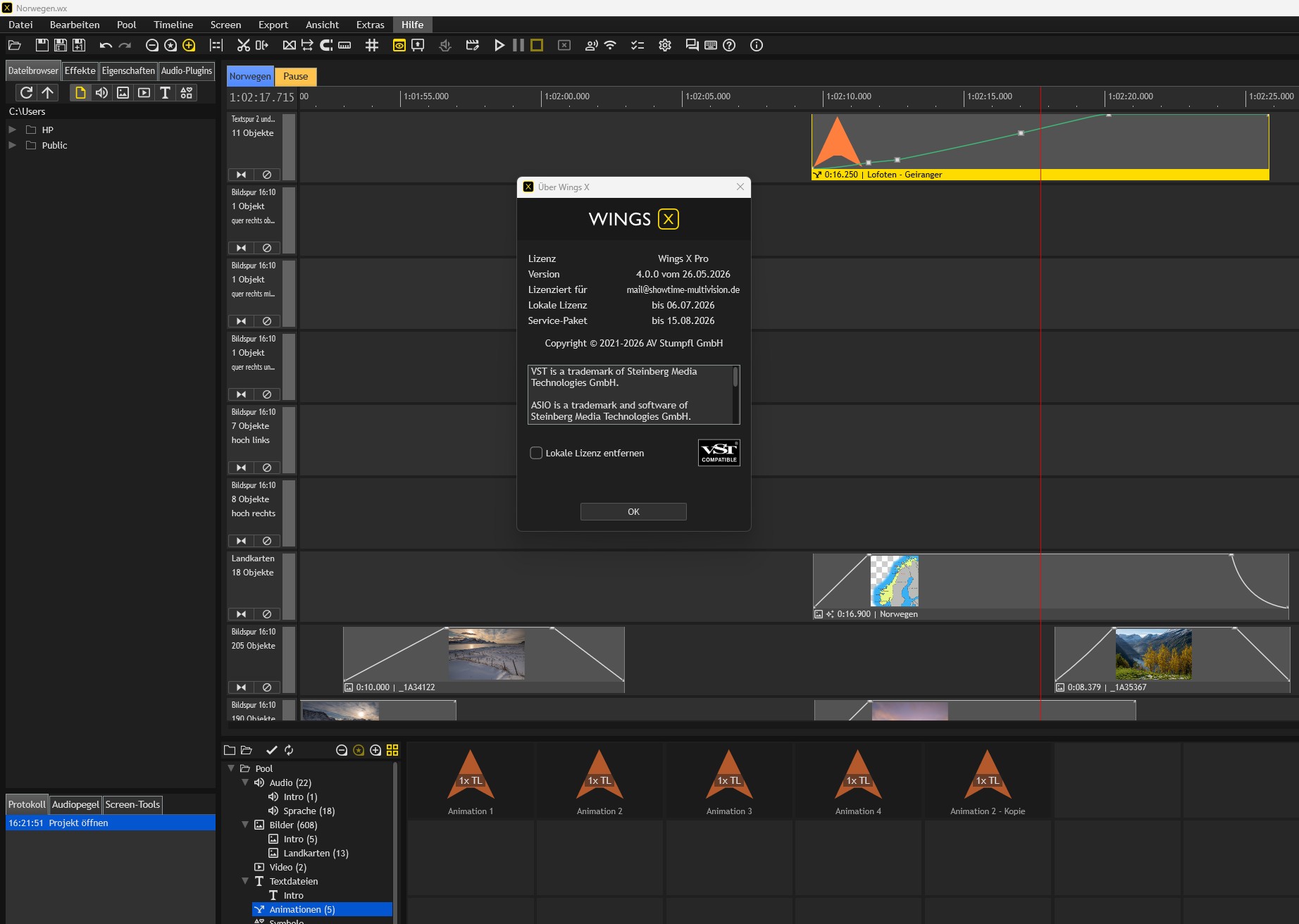
Task: Collapse the Textdateien node
Action: click(x=245, y=881)
